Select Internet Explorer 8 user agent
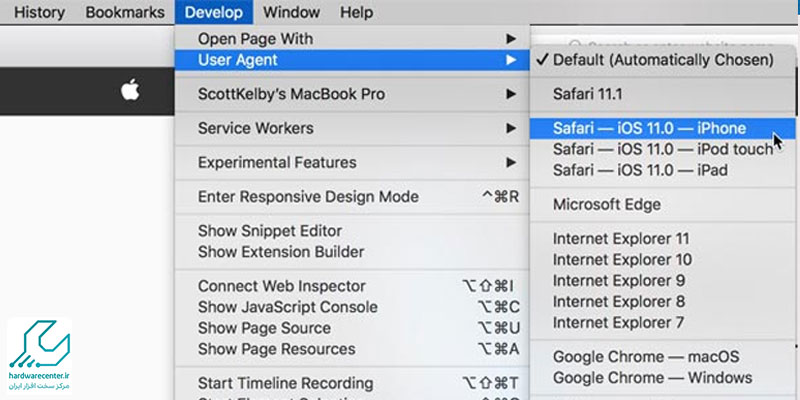Image resolution: width=800 pixels, height=400 pixels. [662, 302]
